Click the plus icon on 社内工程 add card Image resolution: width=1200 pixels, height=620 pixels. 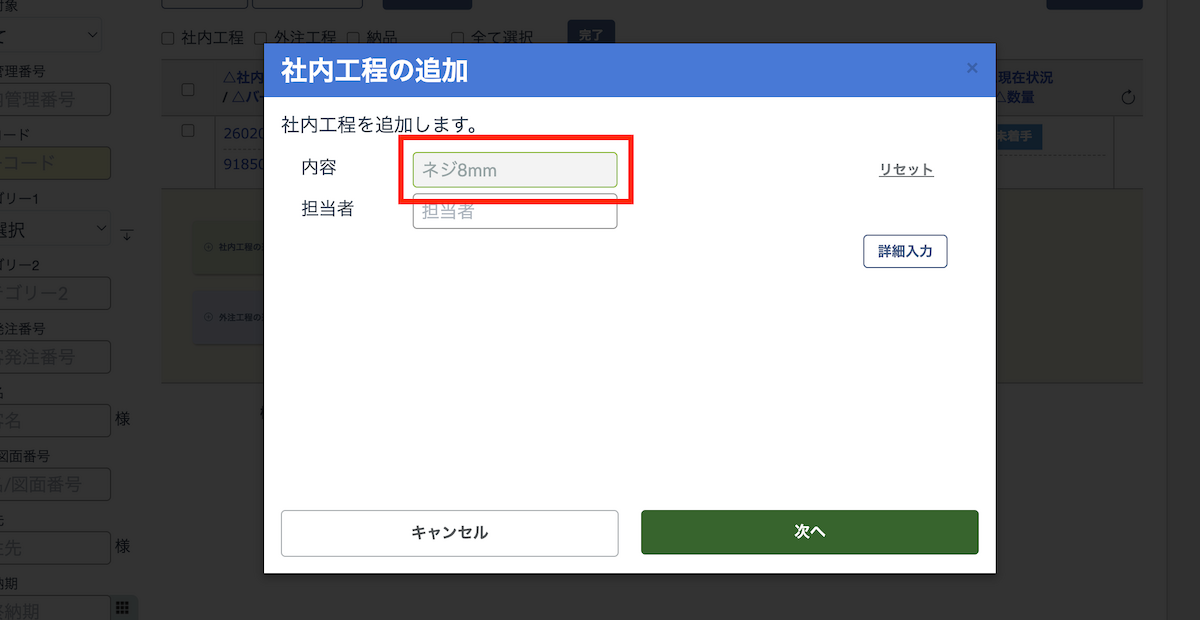208,246
